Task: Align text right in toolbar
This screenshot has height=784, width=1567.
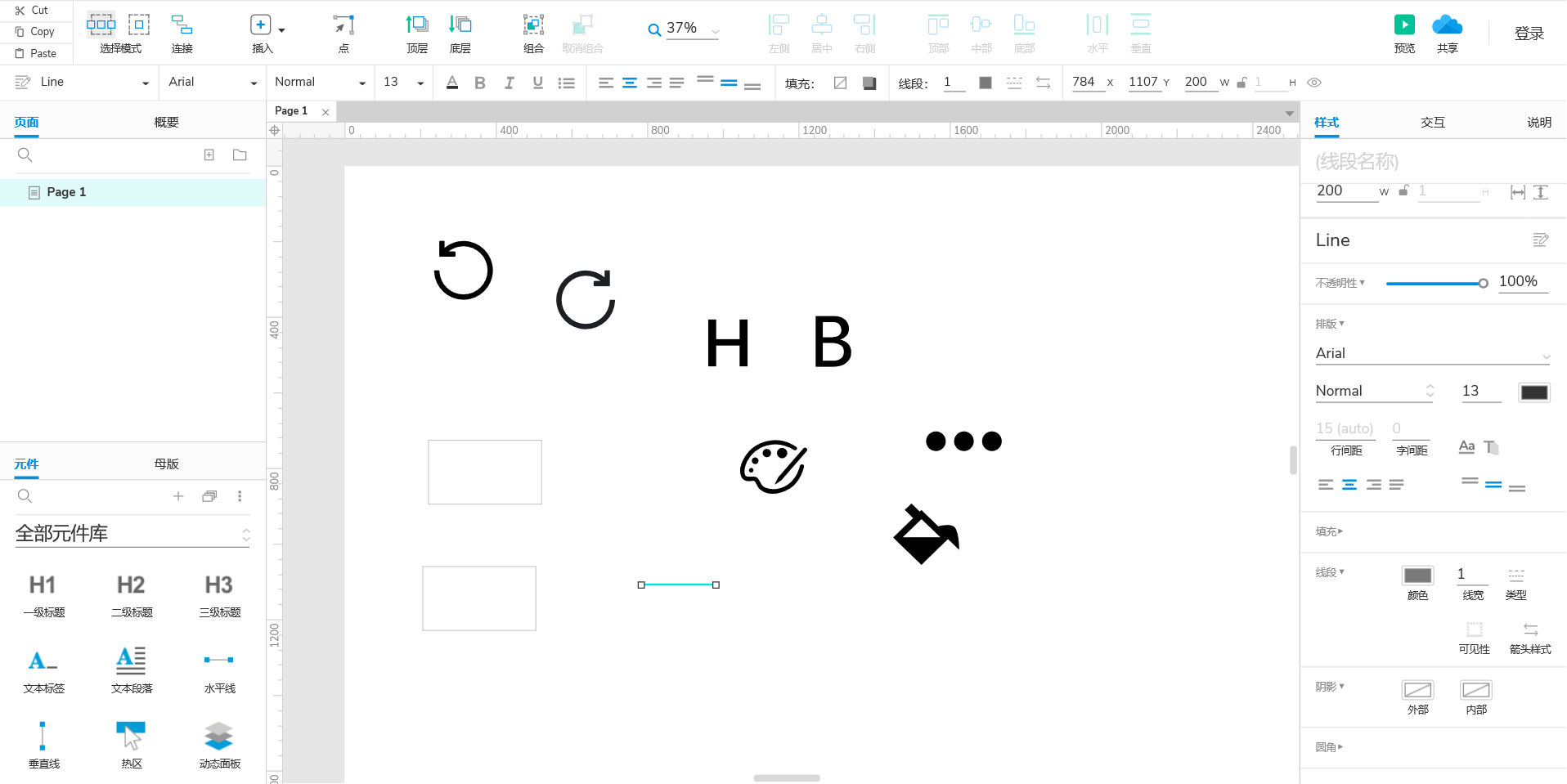Action: (x=653, y=83)
